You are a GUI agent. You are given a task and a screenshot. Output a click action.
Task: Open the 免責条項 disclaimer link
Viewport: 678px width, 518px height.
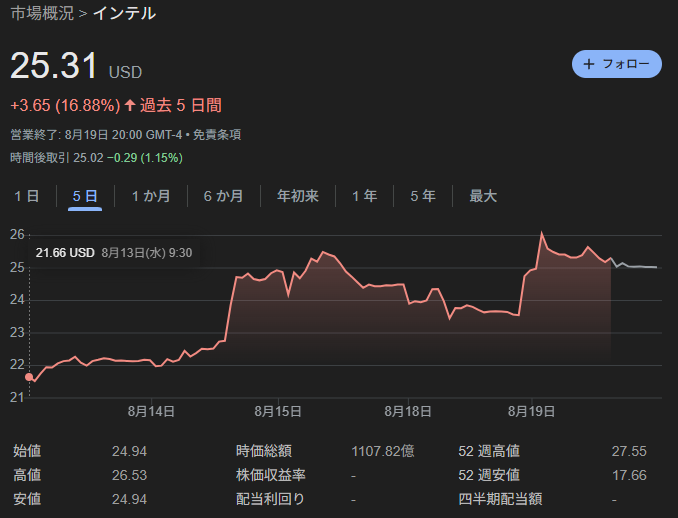[x=217, y=135]
